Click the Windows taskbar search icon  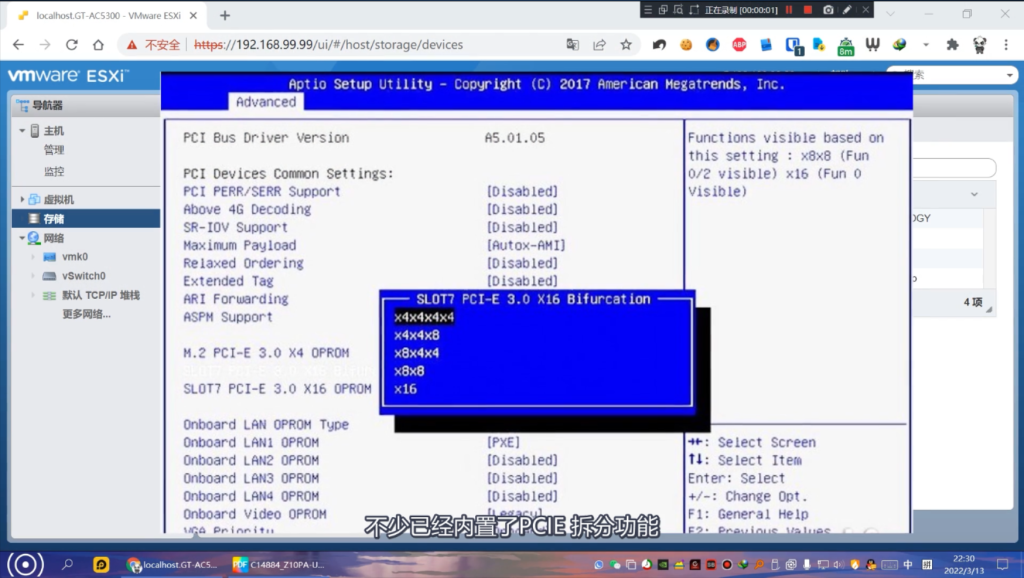click(68, 564)
